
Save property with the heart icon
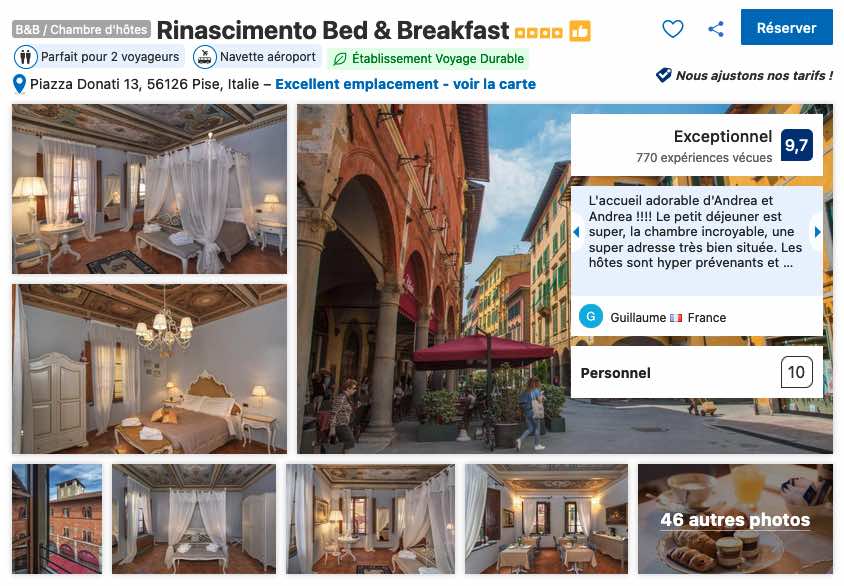672,29
